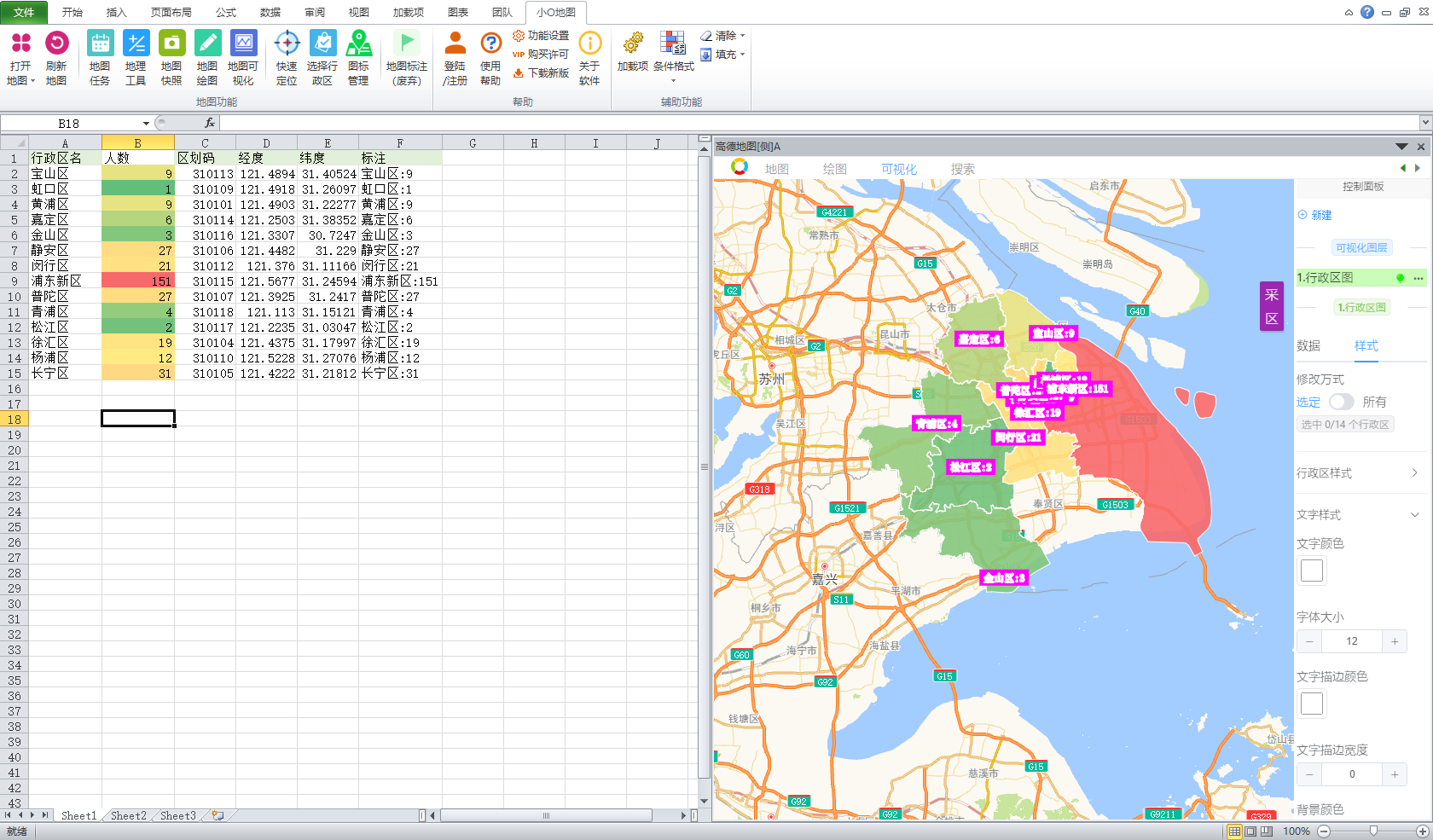Expand the formula bar

[1425, 123]
